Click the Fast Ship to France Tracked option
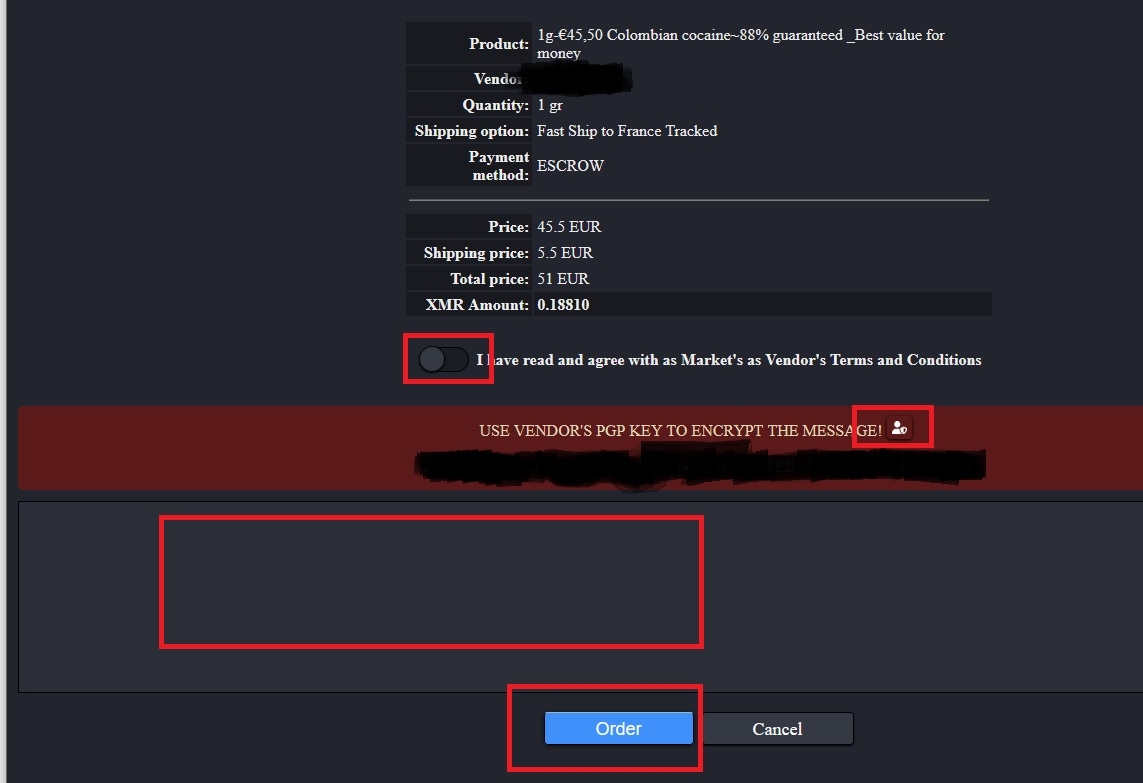 tap(627, 131)
